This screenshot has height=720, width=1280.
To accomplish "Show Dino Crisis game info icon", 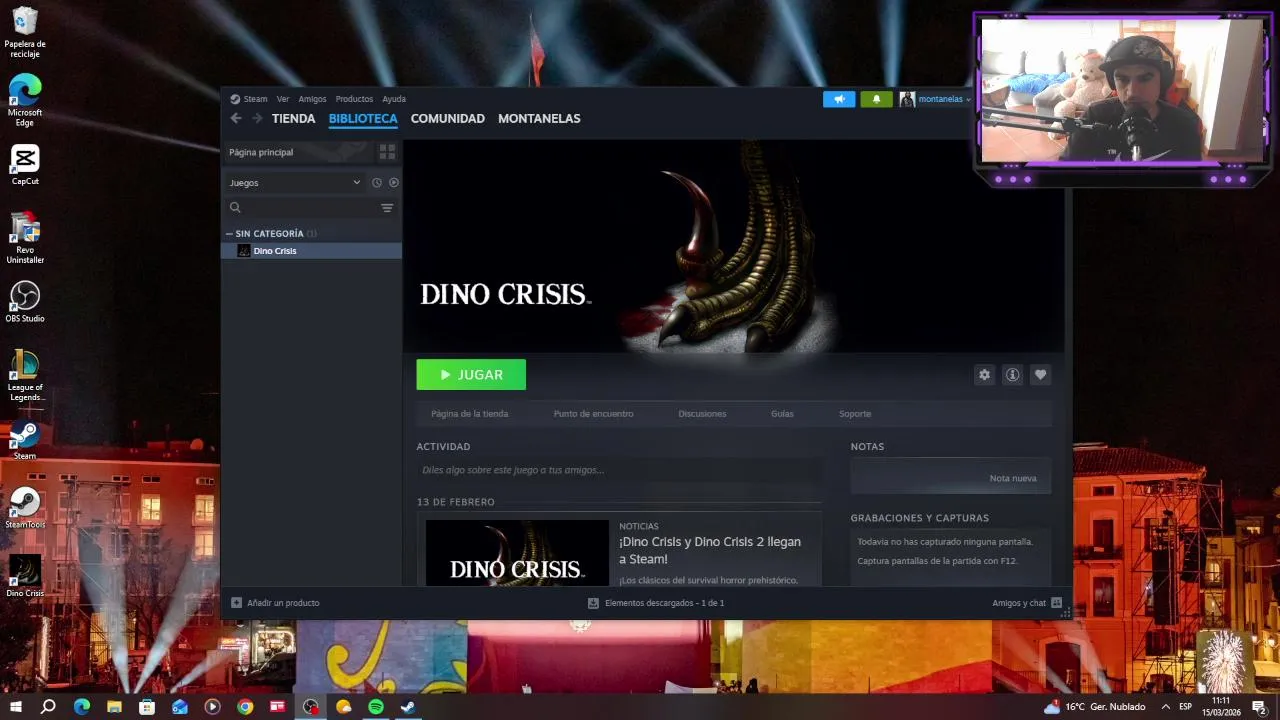I will (x=1013, y=375).
